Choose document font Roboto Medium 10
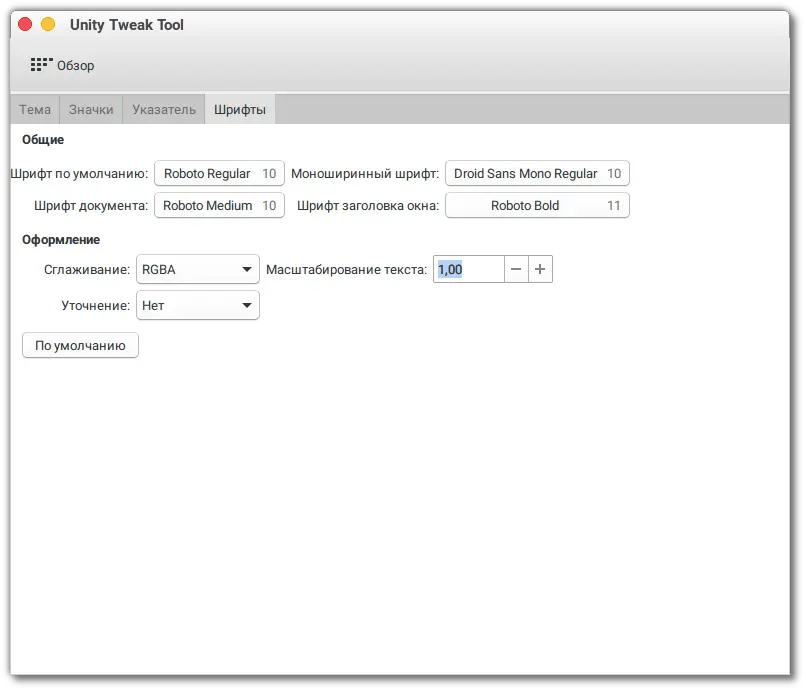The width and height of the screenshot is (806, 691). [219, 206]
